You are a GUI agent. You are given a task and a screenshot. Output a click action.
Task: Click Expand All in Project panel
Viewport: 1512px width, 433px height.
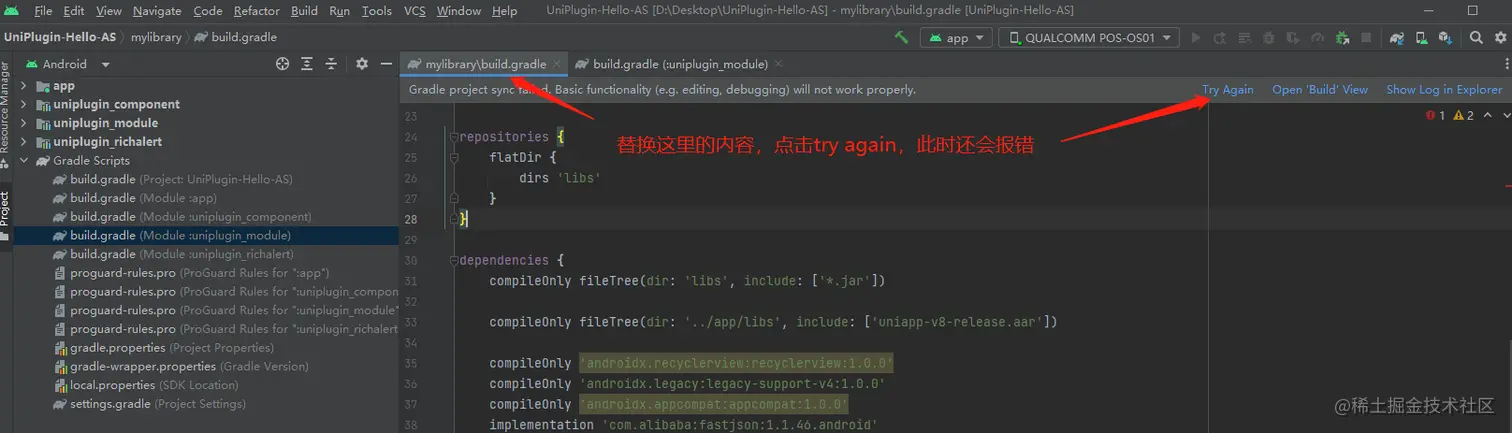click(x=307, y=64)
